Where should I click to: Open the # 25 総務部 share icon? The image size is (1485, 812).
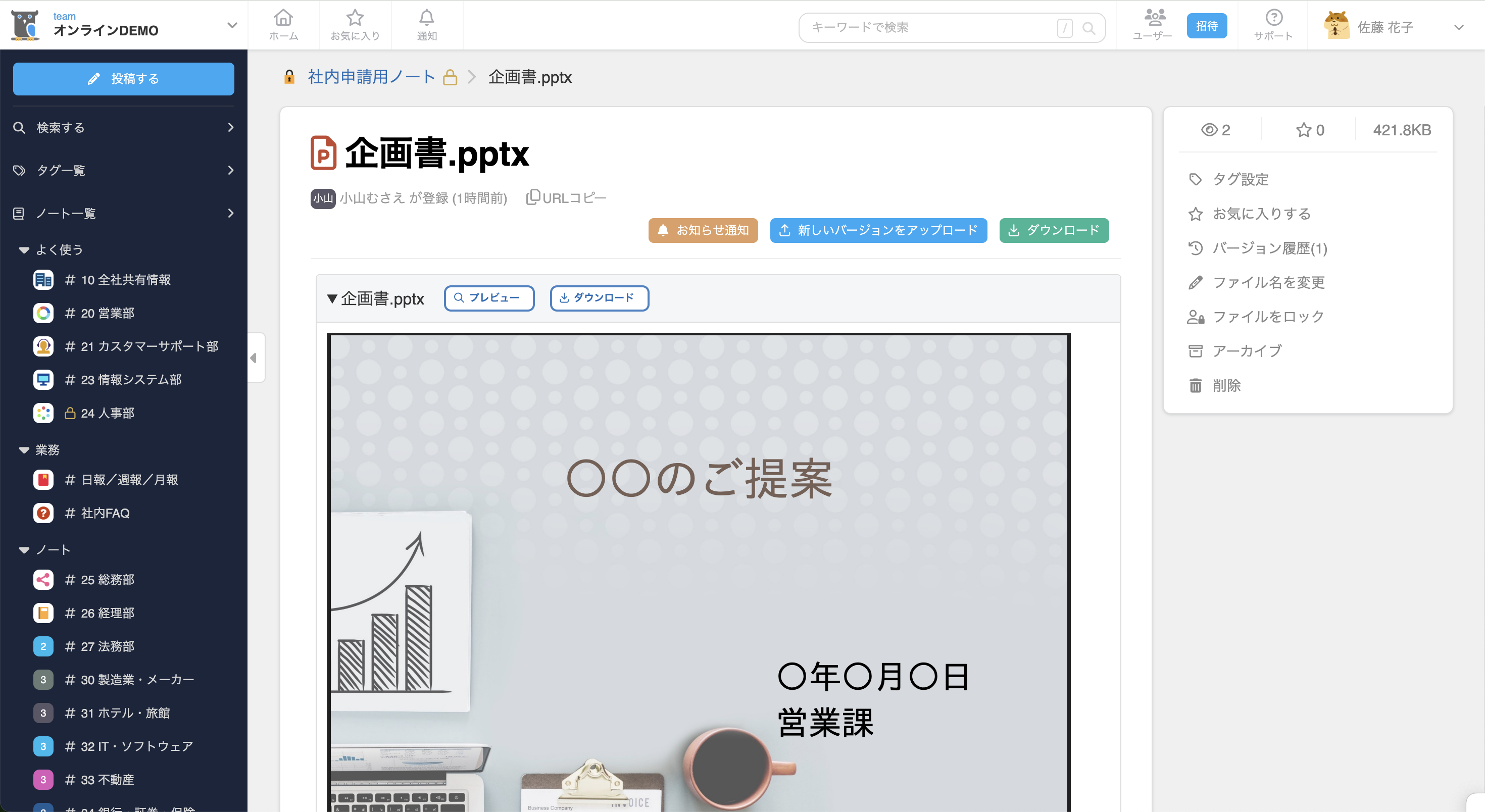click(43, 580)
